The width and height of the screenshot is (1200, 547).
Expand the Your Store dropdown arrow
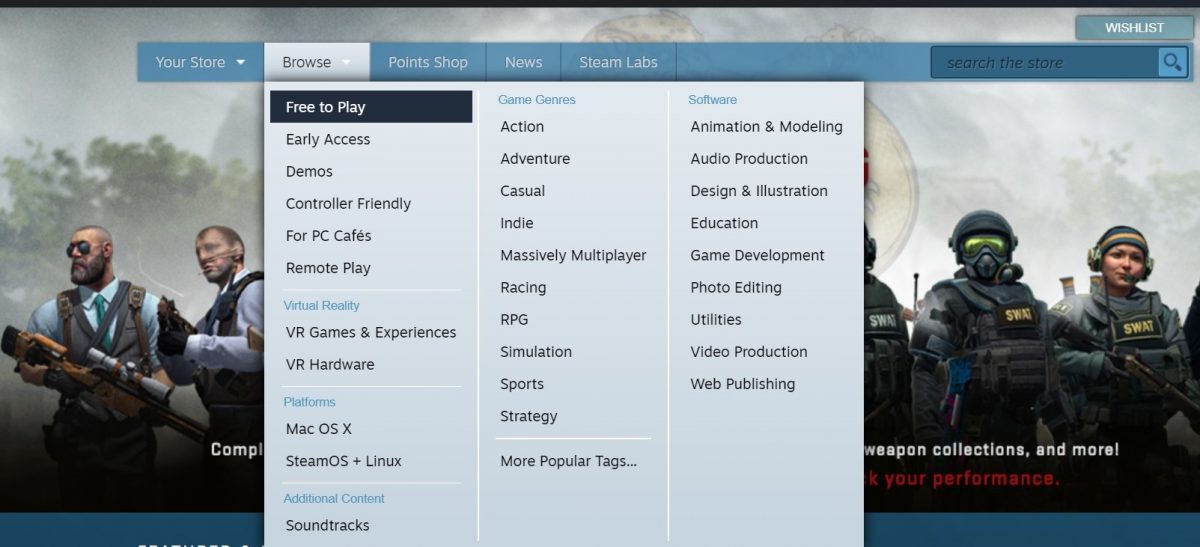pyautogui.click(x=241, y=63)
